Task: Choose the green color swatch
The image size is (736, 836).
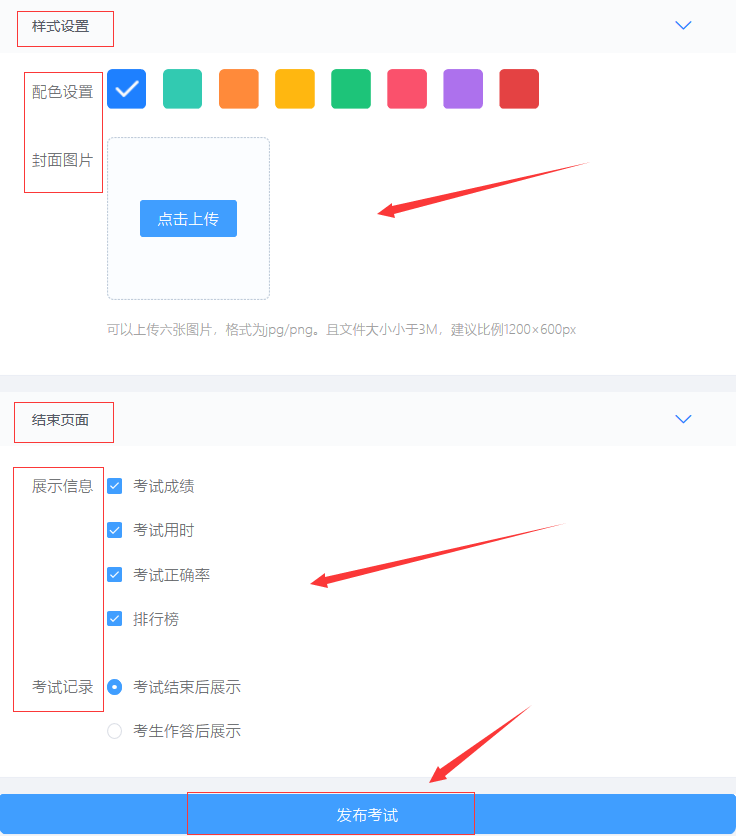Action: coord(351,89)
